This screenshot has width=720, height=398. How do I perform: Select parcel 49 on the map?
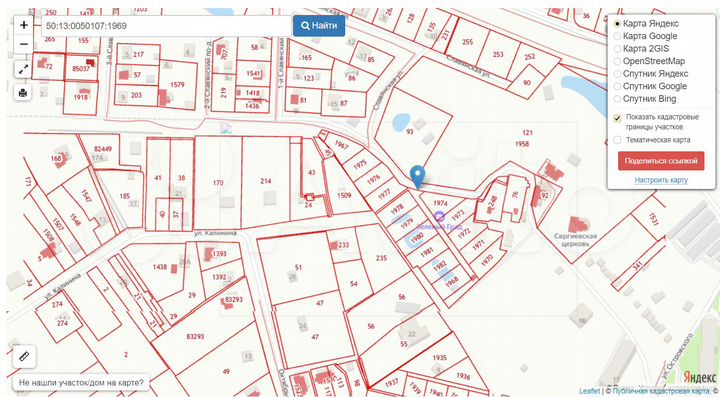[226, 371]
